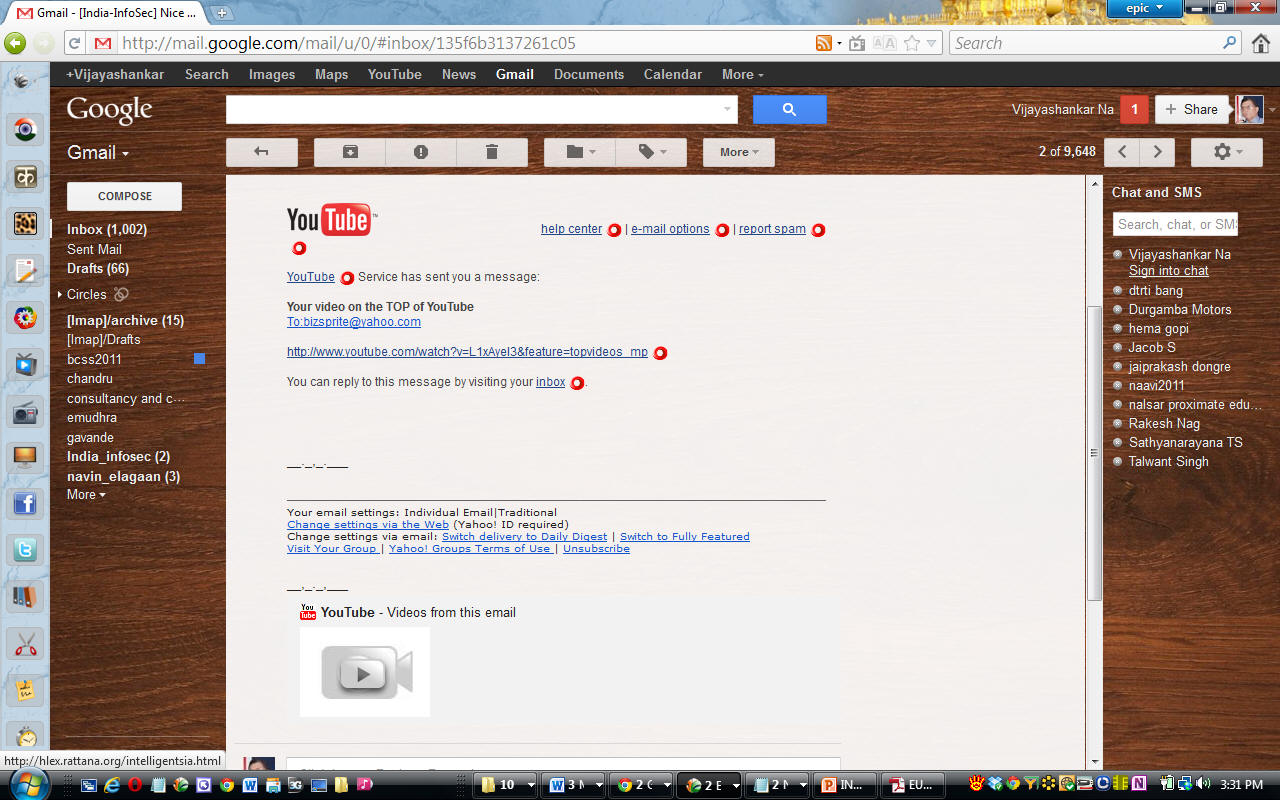Click the blue color box beside bcss2011
The width and height of the screenshot is (1280, 800).
[199, 359]
